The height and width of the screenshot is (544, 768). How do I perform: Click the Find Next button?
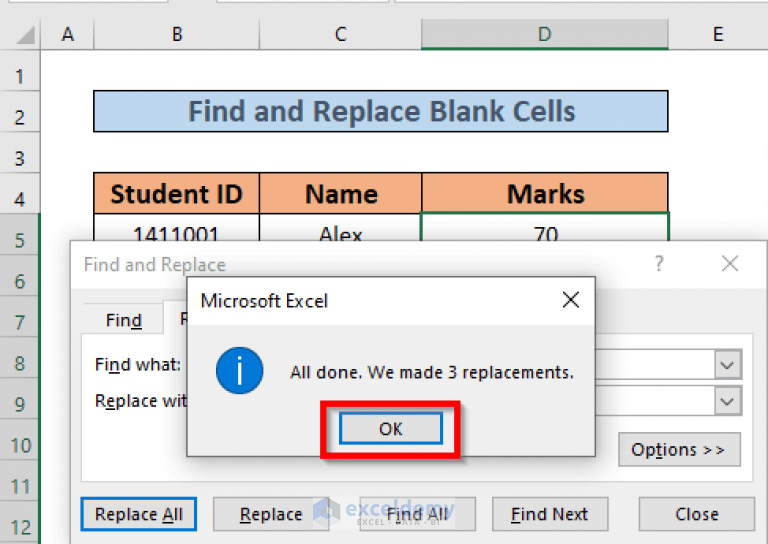coord(550,514)
